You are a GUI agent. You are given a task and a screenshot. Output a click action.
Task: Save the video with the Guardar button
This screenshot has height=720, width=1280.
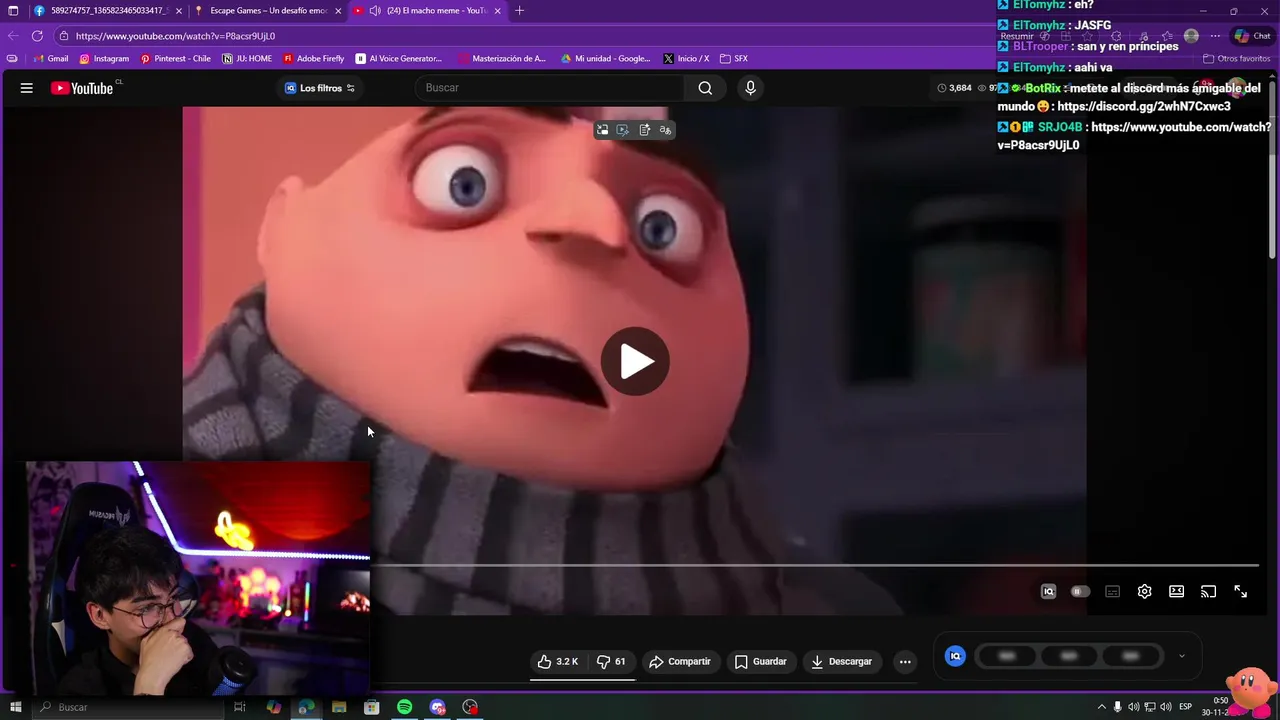pos(760,661)
